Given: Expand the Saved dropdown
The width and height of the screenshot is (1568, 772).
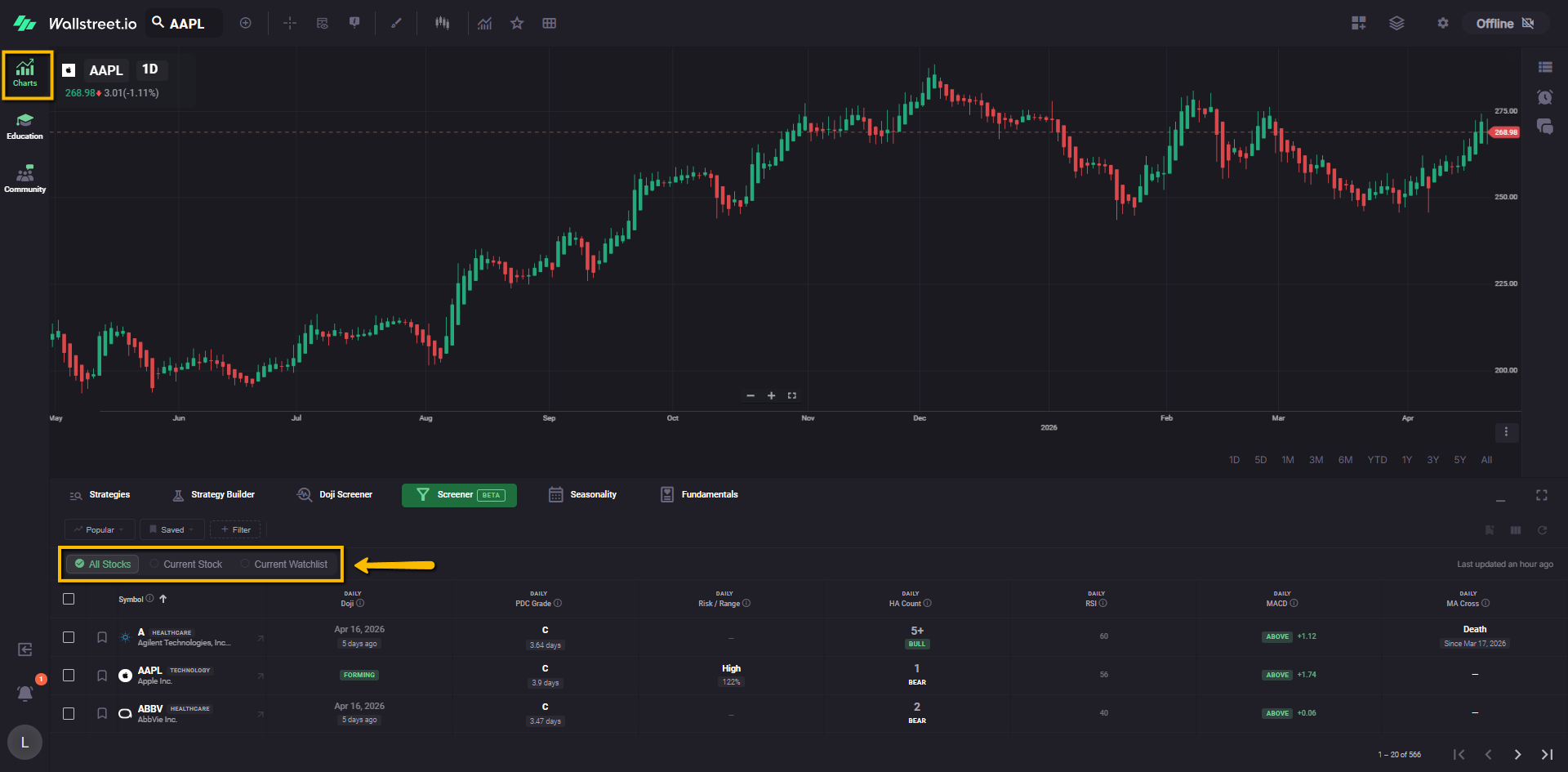Looking at the screenshot, I should coord(171,530).
